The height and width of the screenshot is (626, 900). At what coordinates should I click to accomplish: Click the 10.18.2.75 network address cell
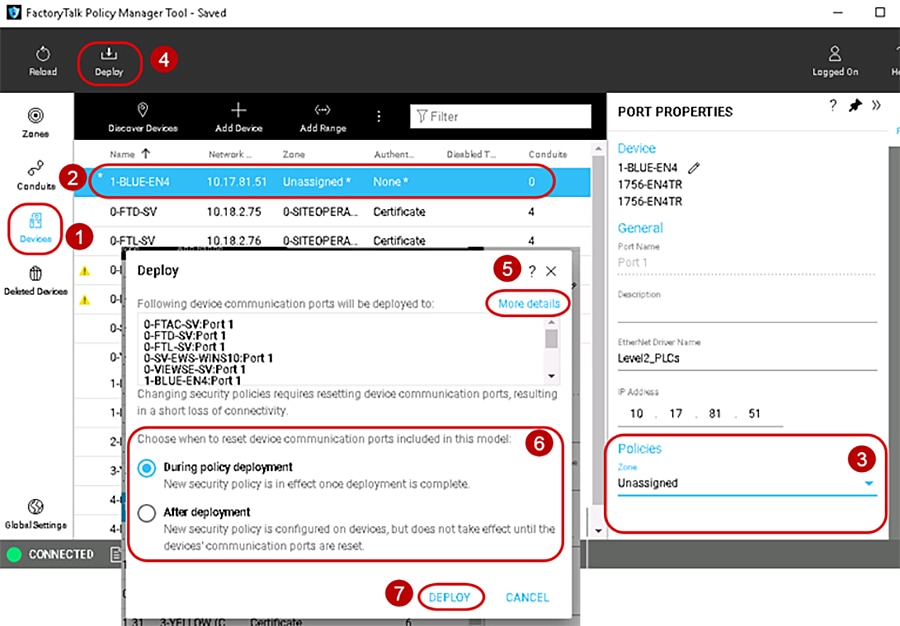tap(234, 212)
